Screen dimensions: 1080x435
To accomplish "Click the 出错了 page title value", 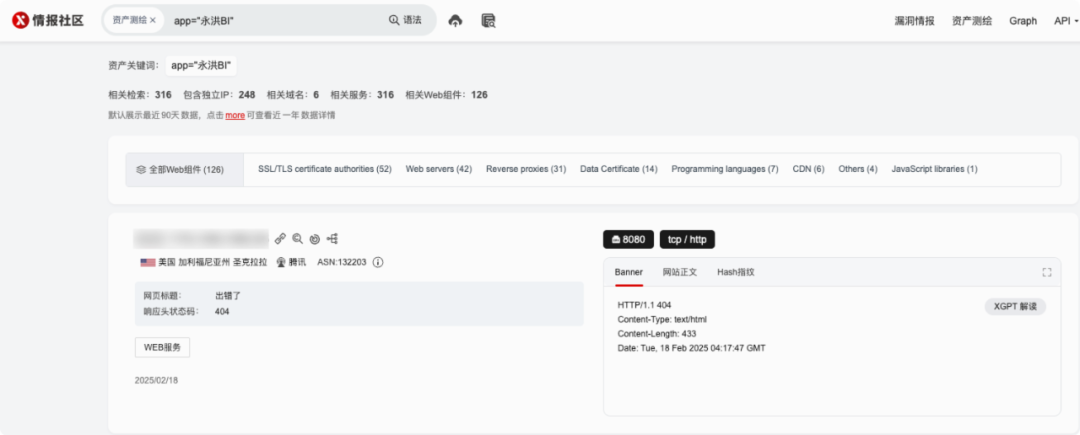I will point(228,296).
